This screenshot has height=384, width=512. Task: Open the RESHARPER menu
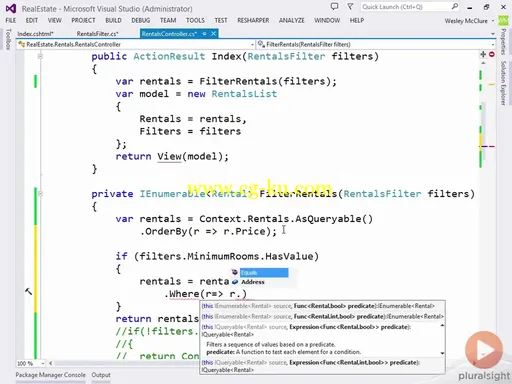[253, 20]
